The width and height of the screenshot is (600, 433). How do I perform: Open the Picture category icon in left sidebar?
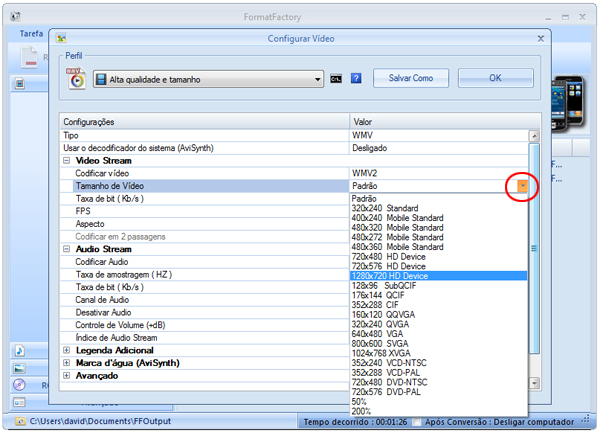[x=19, y=368]
